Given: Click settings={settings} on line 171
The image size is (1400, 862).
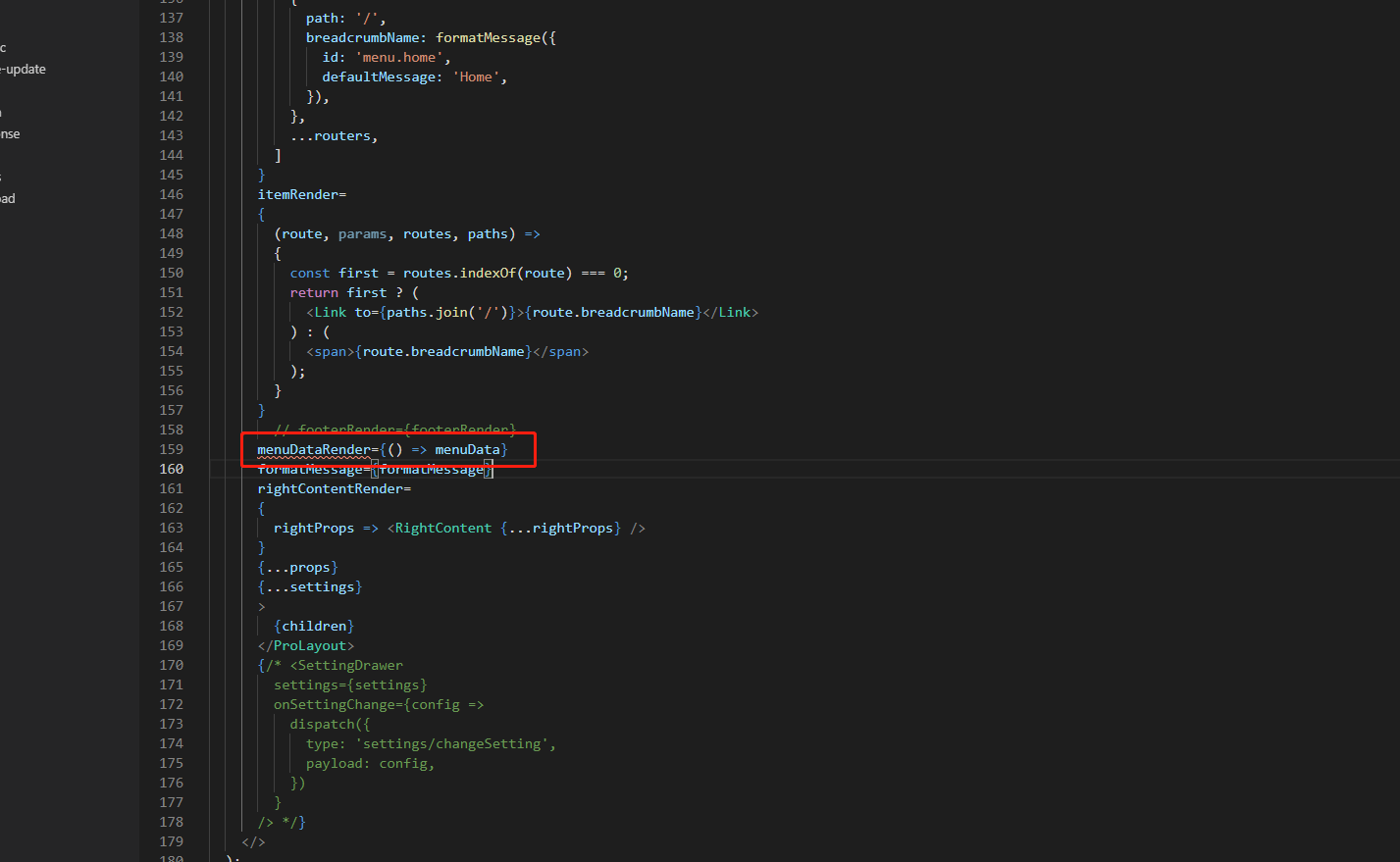Looking at the screenshot, I should click(x=350, y=685).
